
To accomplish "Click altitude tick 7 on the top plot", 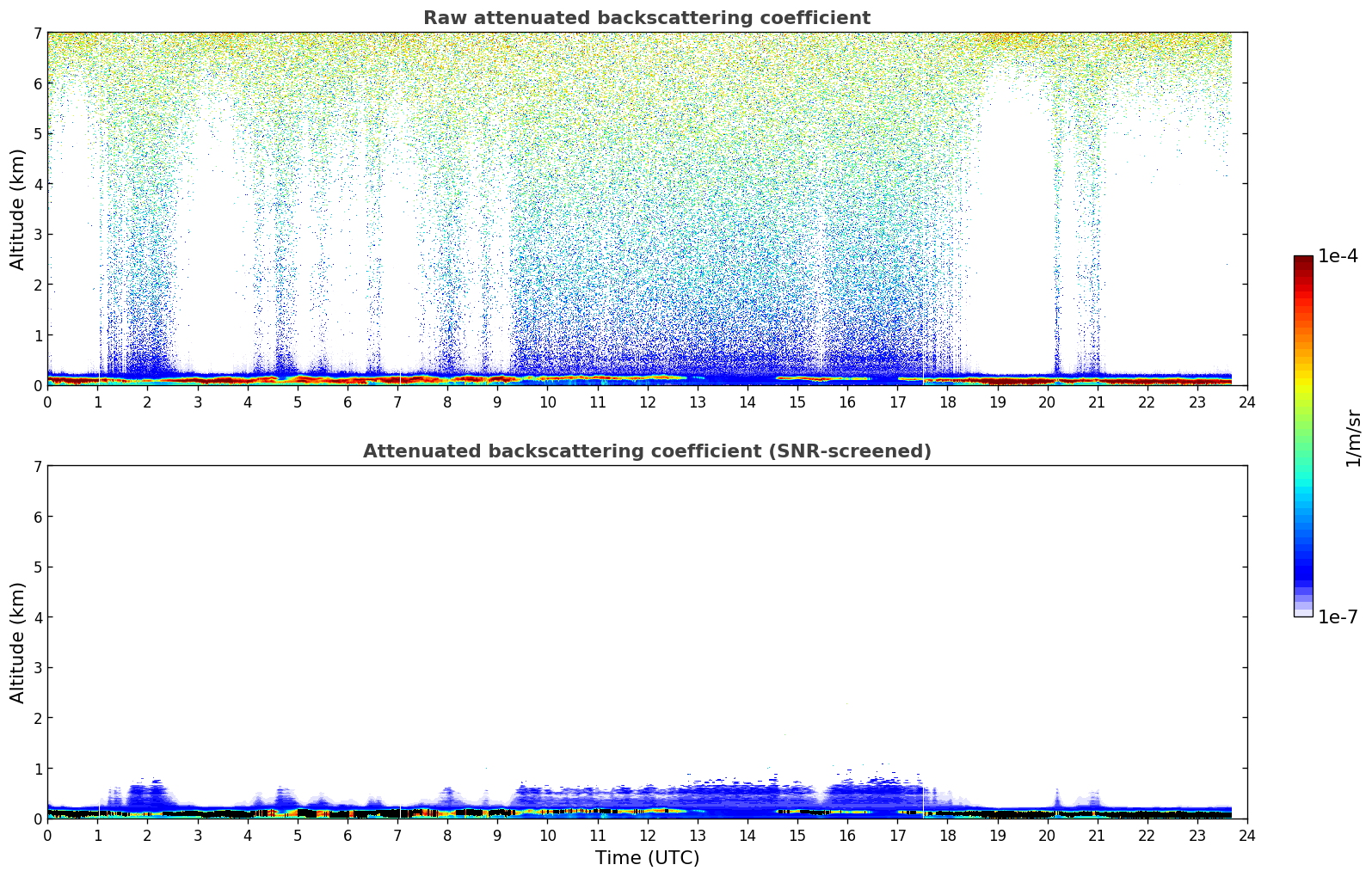I will point(37,34).
